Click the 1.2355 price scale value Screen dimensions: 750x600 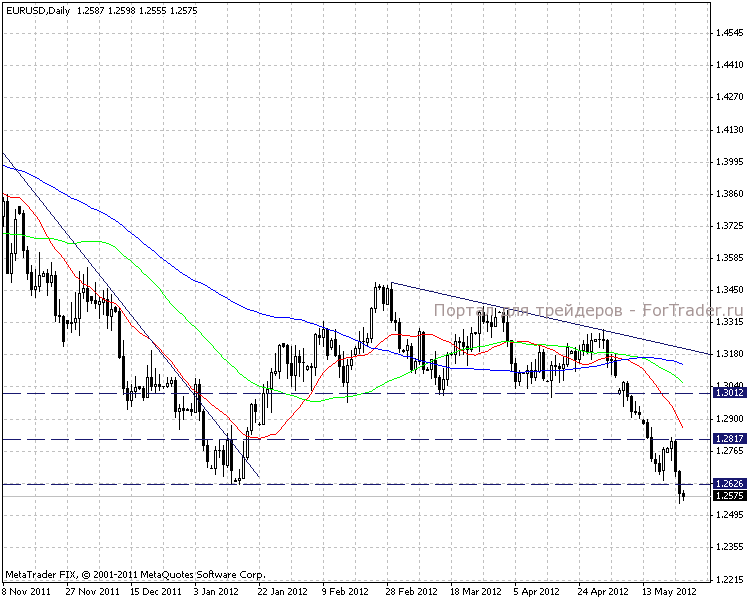[730, 547]
